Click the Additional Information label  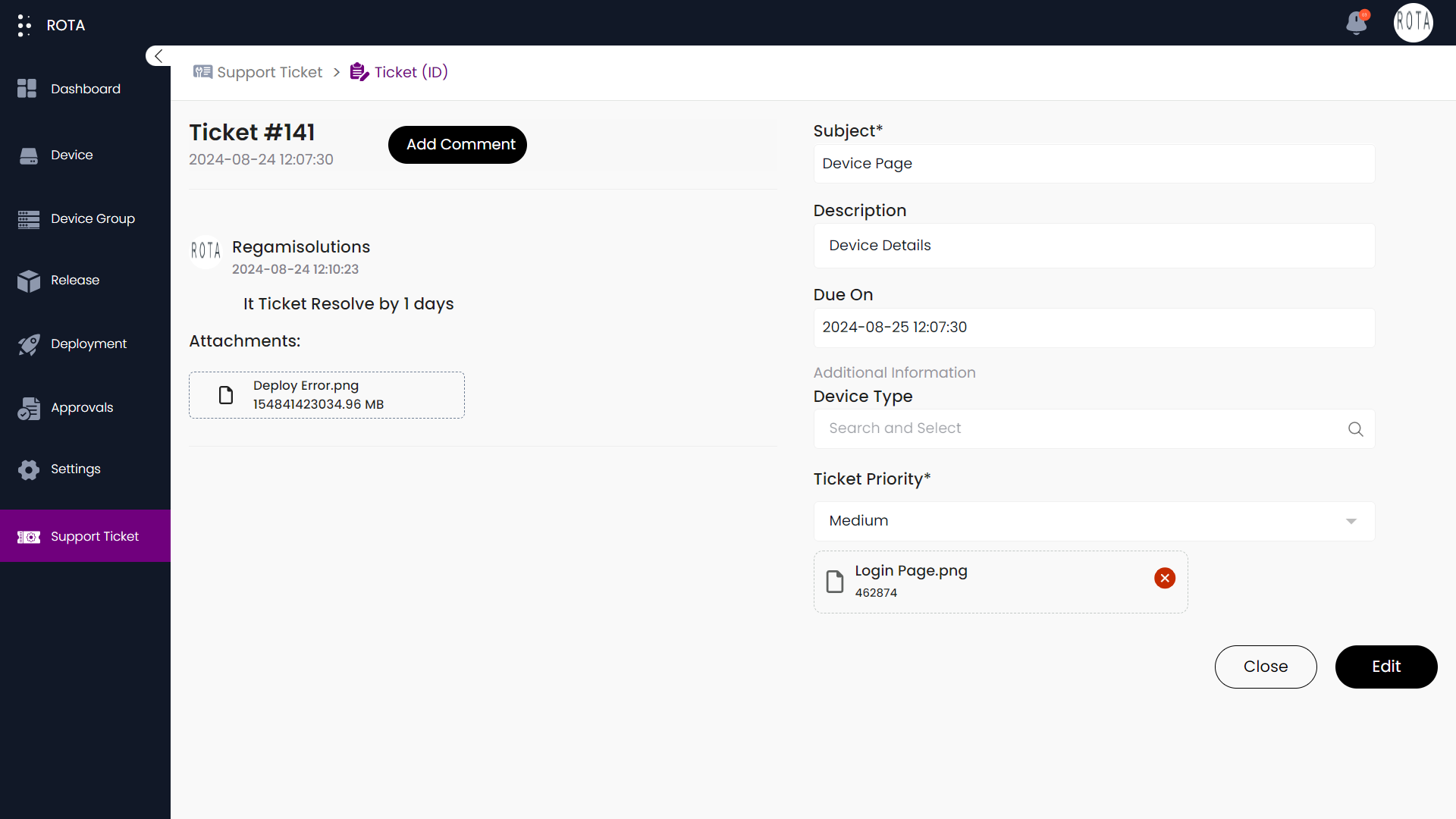point(894,373)
